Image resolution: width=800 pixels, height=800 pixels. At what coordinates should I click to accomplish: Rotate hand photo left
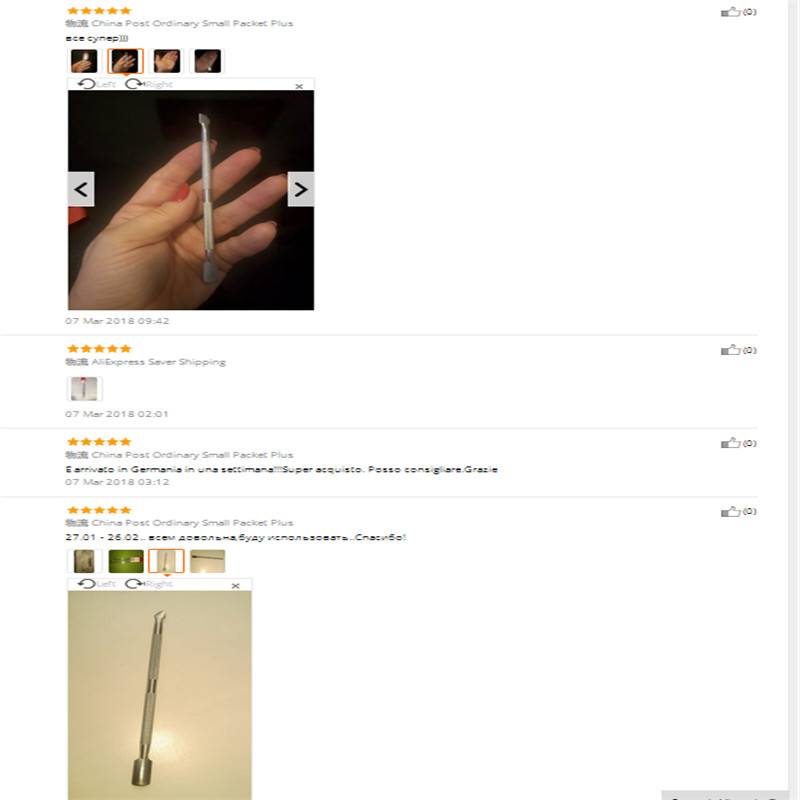(97, 84)
